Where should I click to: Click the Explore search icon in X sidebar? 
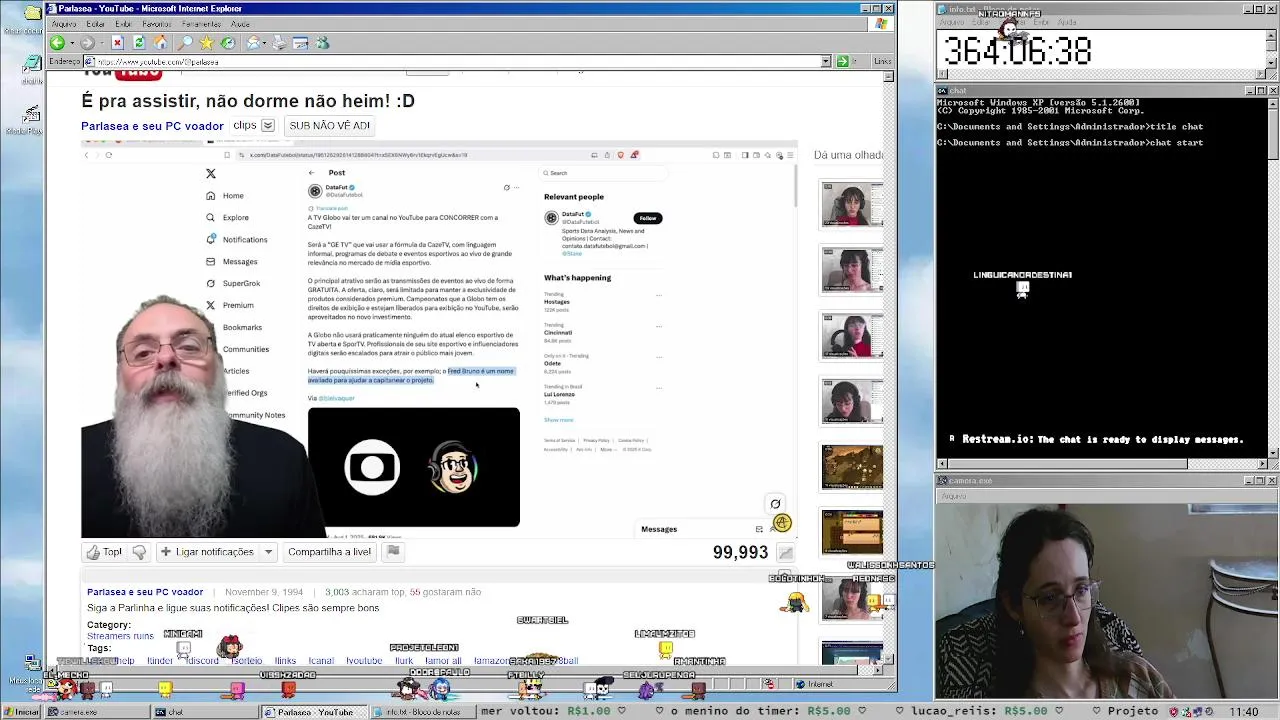pos(210,217)
